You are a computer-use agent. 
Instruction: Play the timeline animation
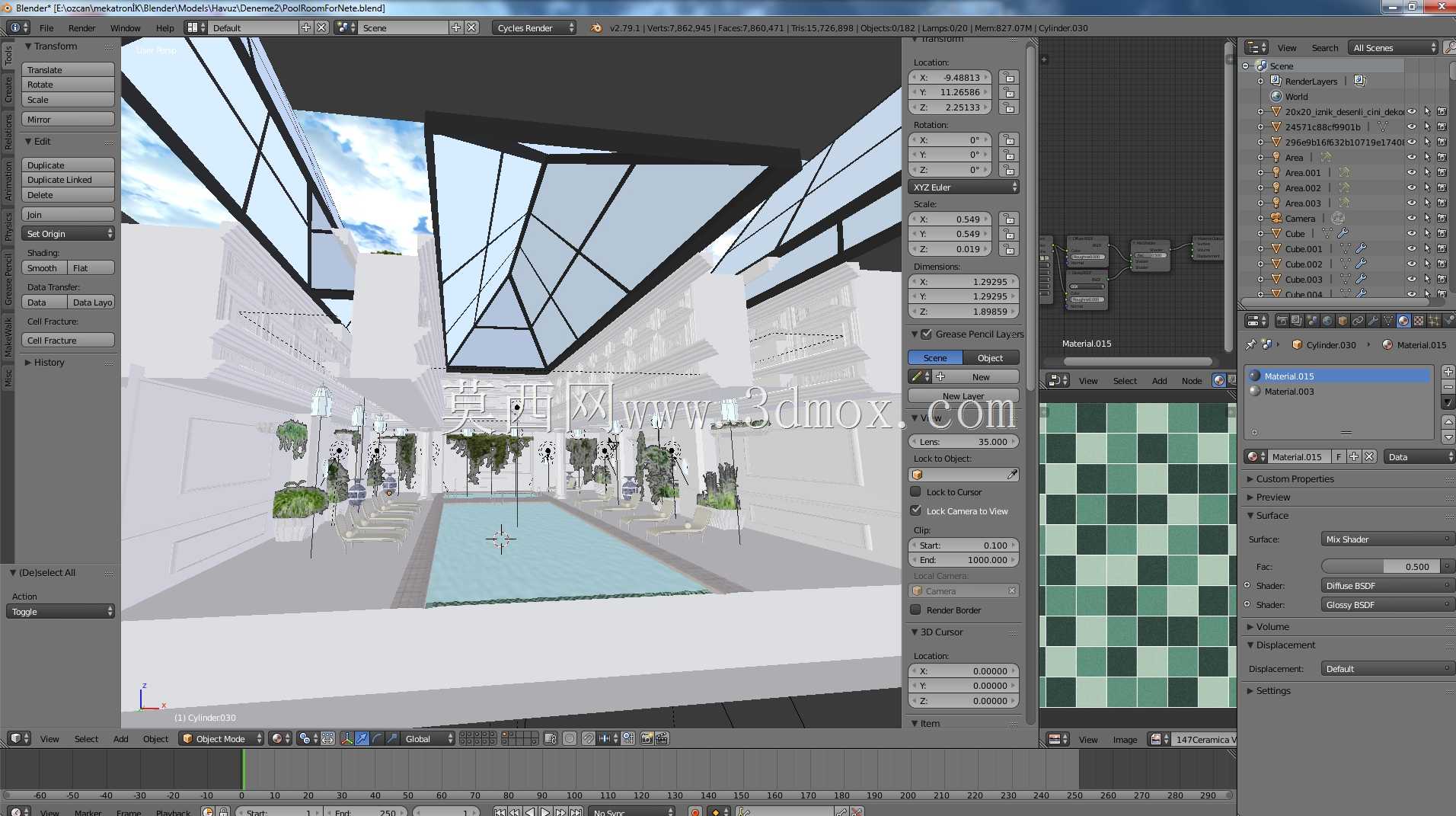[546, 811]
